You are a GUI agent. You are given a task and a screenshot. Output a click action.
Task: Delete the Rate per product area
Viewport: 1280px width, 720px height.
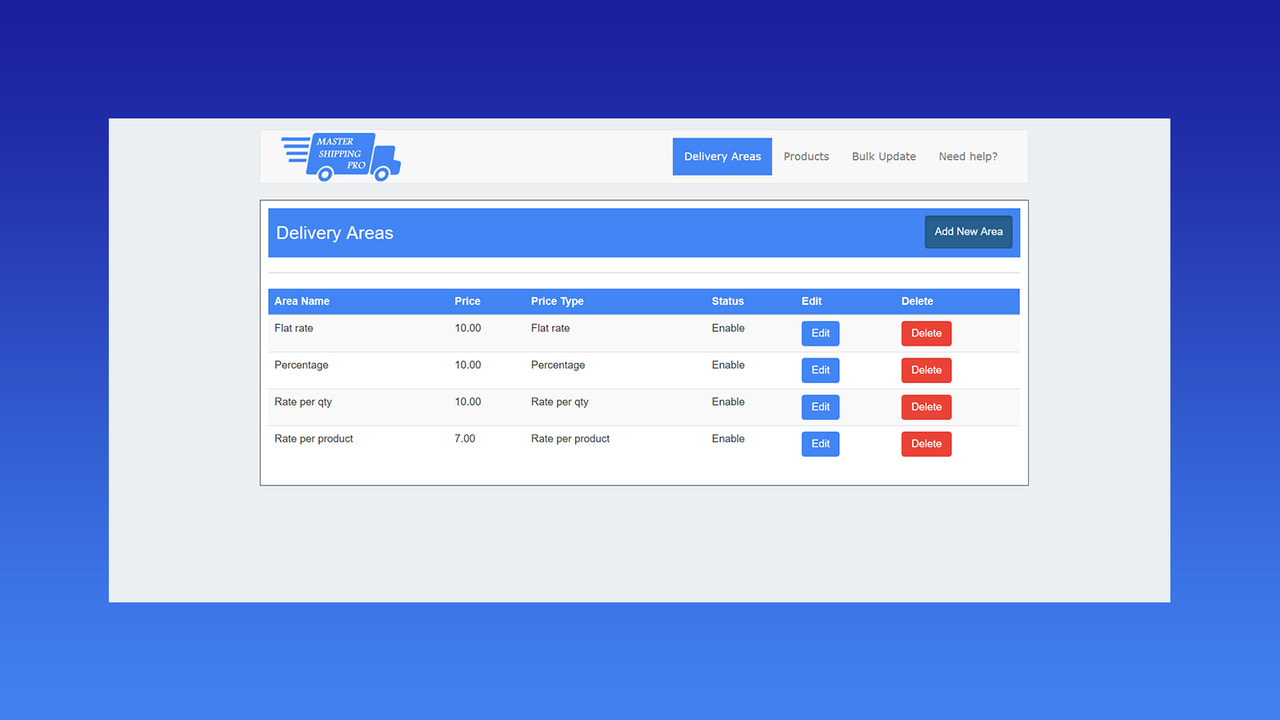coord(926,443)
